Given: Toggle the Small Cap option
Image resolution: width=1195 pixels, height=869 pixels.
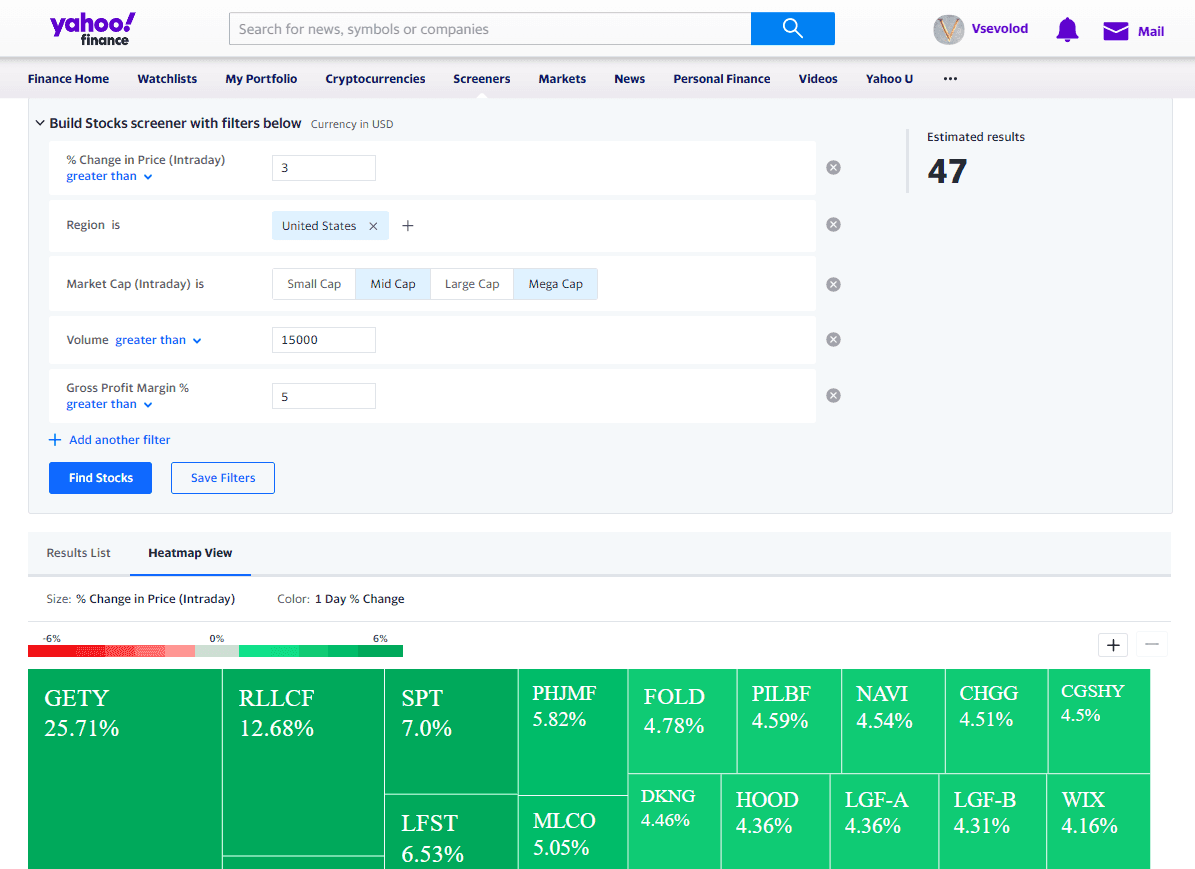Looking at the screenshot, I should click(x=314, y=284).
